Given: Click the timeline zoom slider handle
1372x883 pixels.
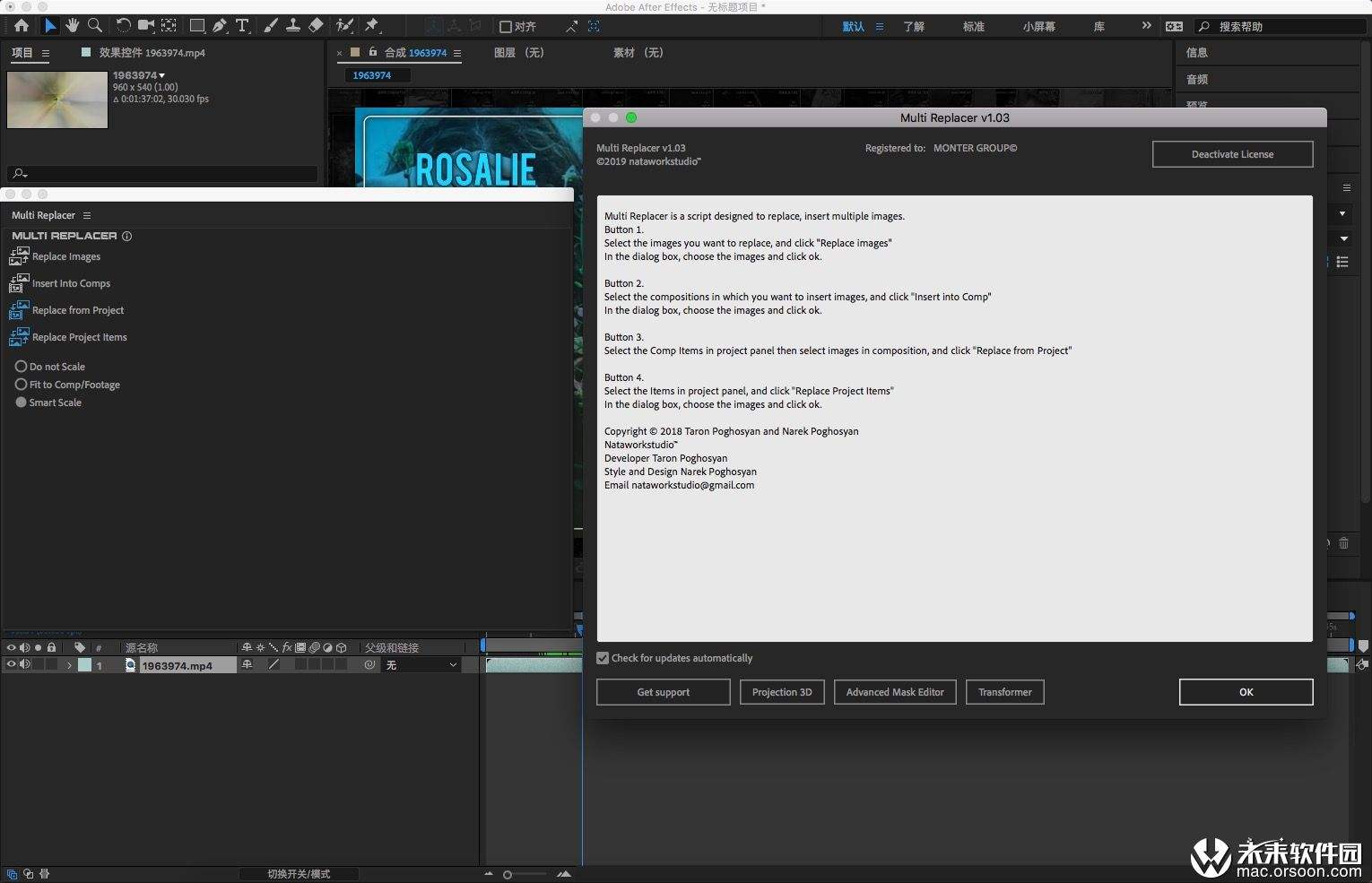Looking at the screenshot, I should click(508, 874).
